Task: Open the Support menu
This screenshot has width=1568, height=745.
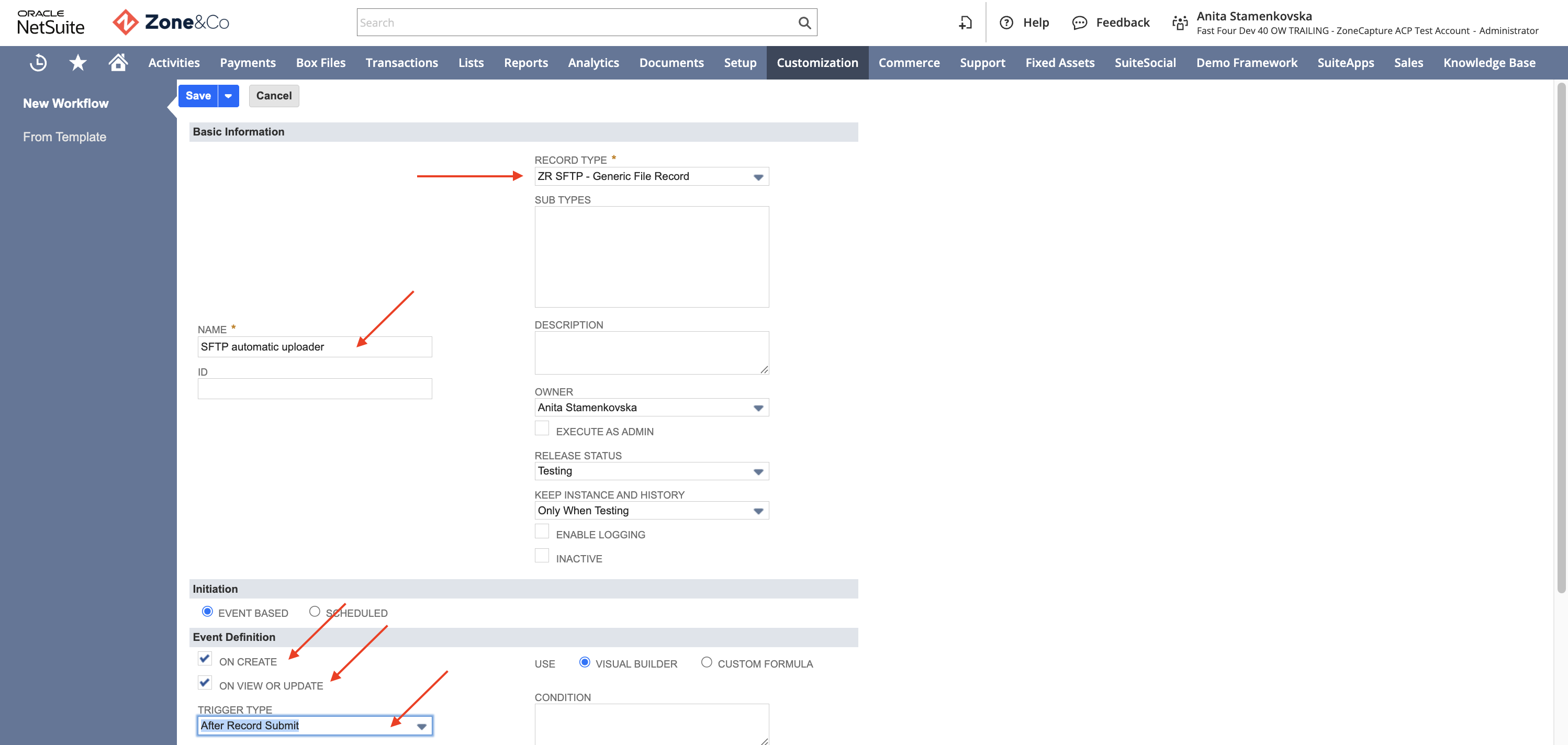Action: (x=982, y=63)
